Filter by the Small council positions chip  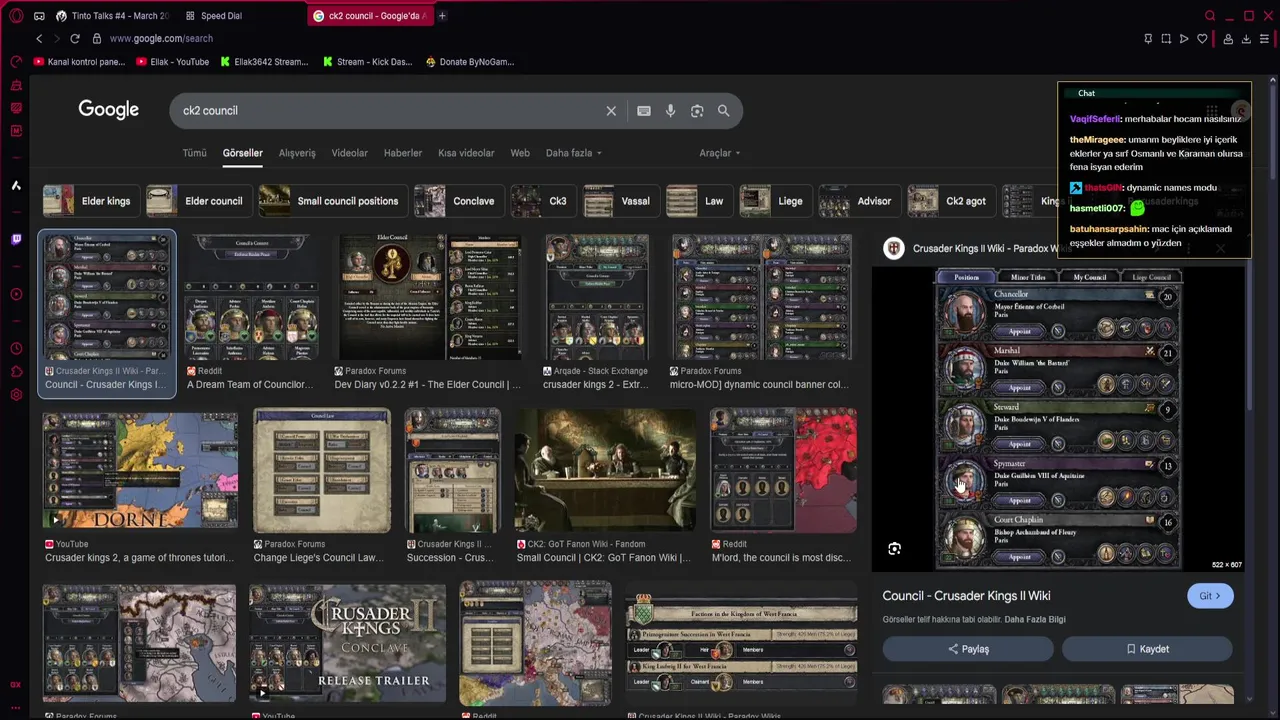tap(332, 201)
